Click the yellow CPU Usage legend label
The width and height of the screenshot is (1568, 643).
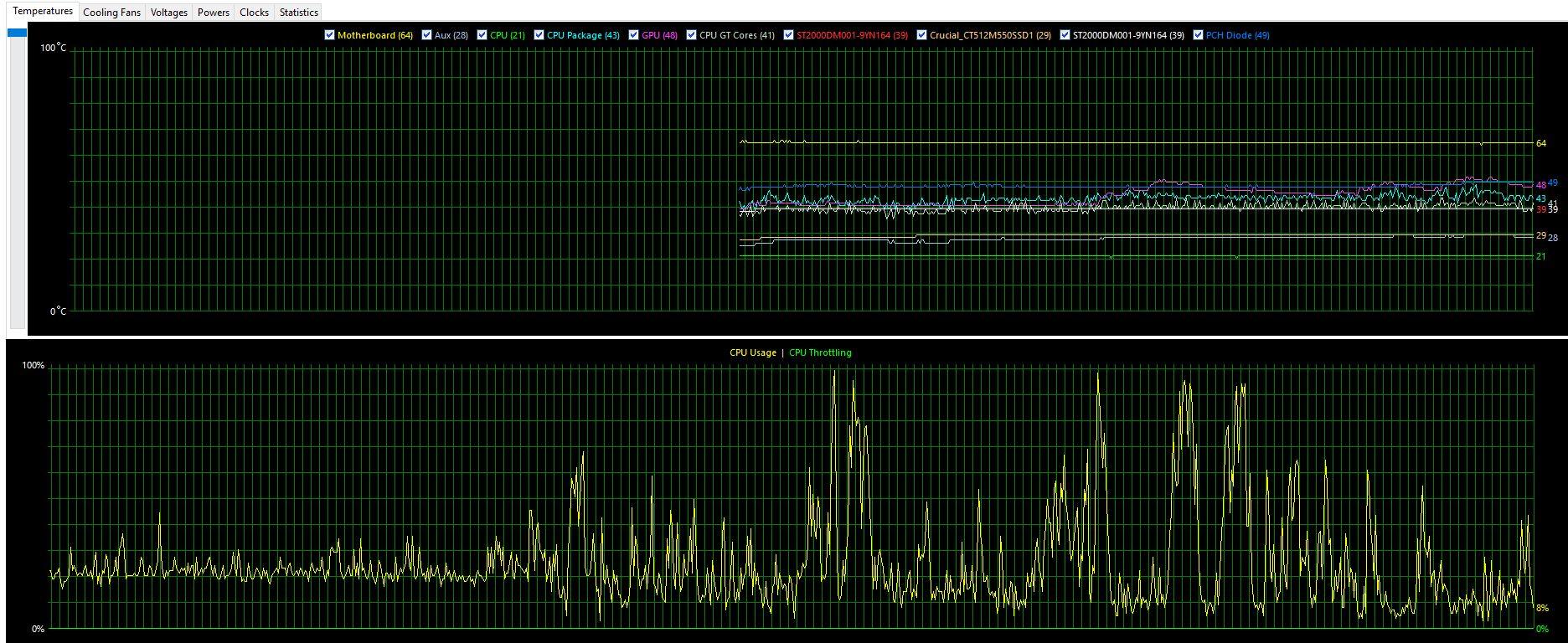[x=753, y=352]
